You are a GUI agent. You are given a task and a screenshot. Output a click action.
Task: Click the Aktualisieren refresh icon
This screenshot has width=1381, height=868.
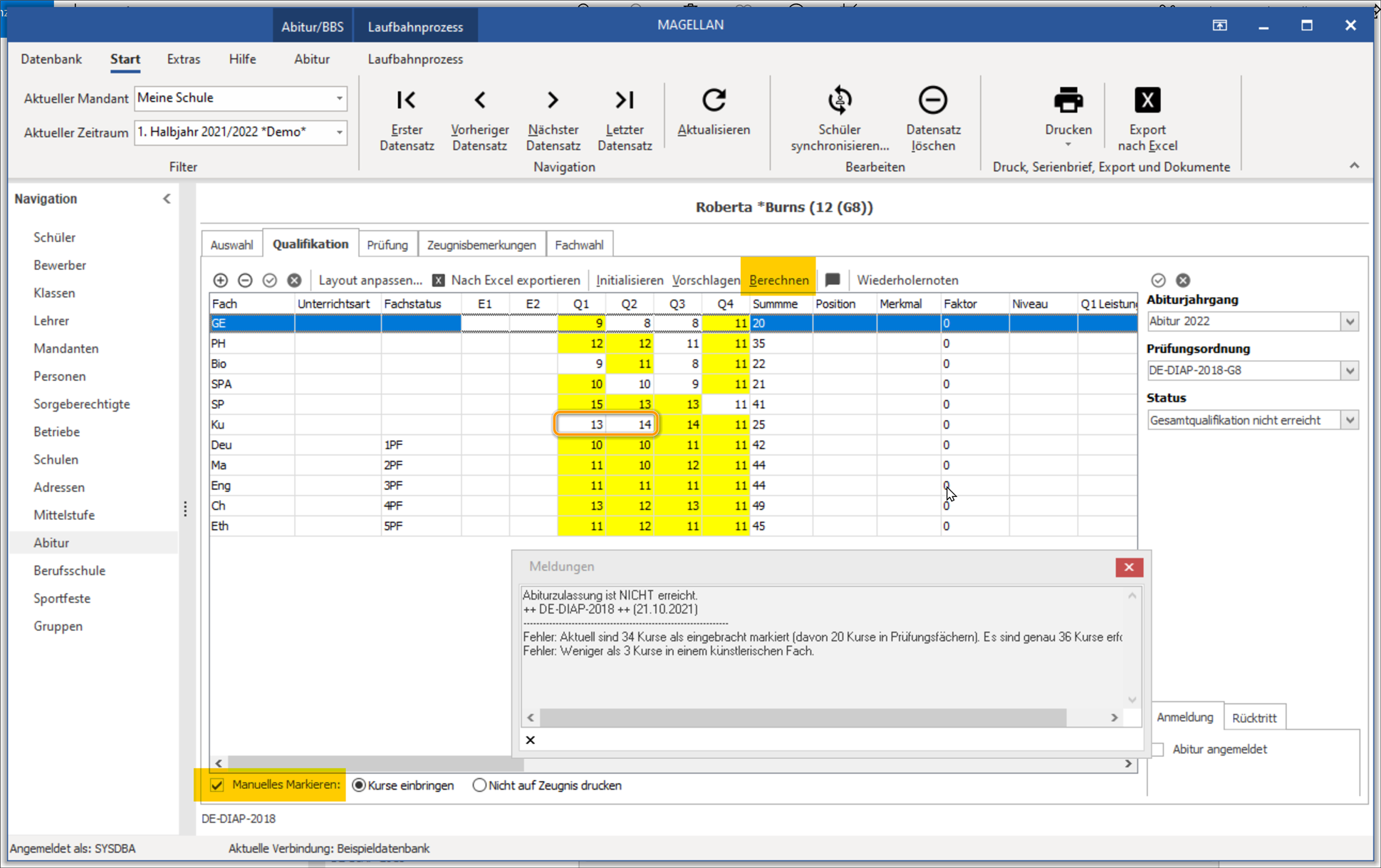pos(714,100)
